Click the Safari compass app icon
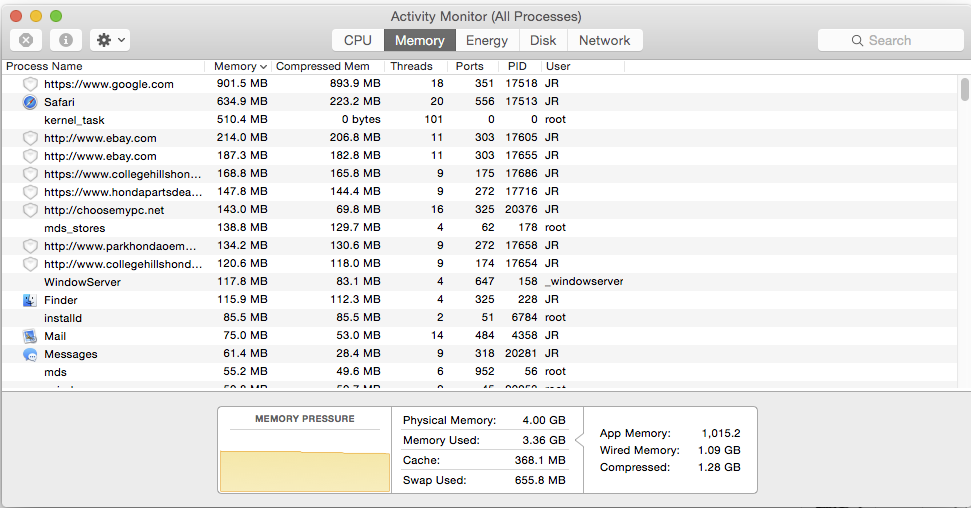 pyautogui.click(x=30, y=102)
